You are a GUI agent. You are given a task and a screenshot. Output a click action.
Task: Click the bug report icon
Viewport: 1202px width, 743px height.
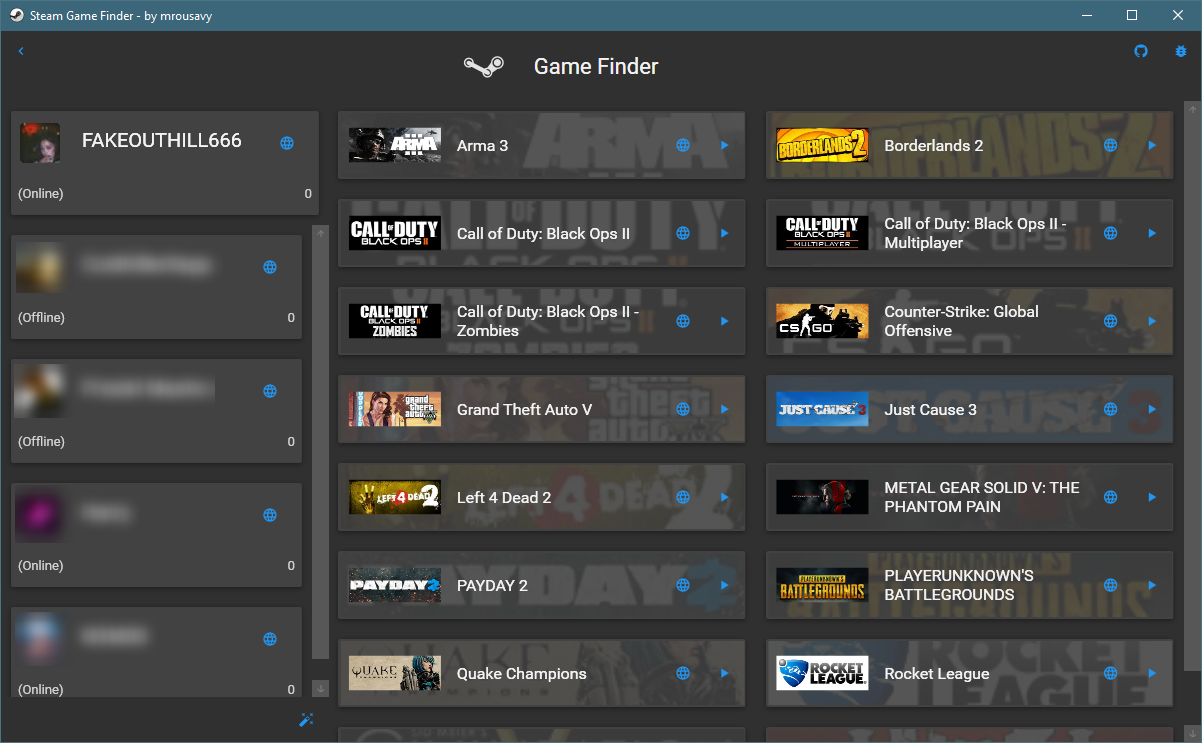click(x=1181, y=51)
